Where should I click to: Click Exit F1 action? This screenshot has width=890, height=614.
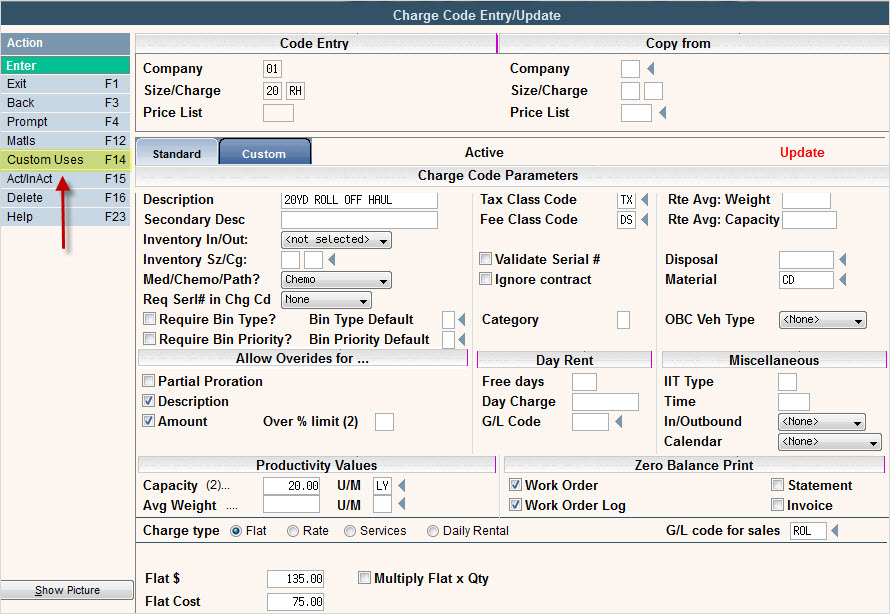coord(65,84)
